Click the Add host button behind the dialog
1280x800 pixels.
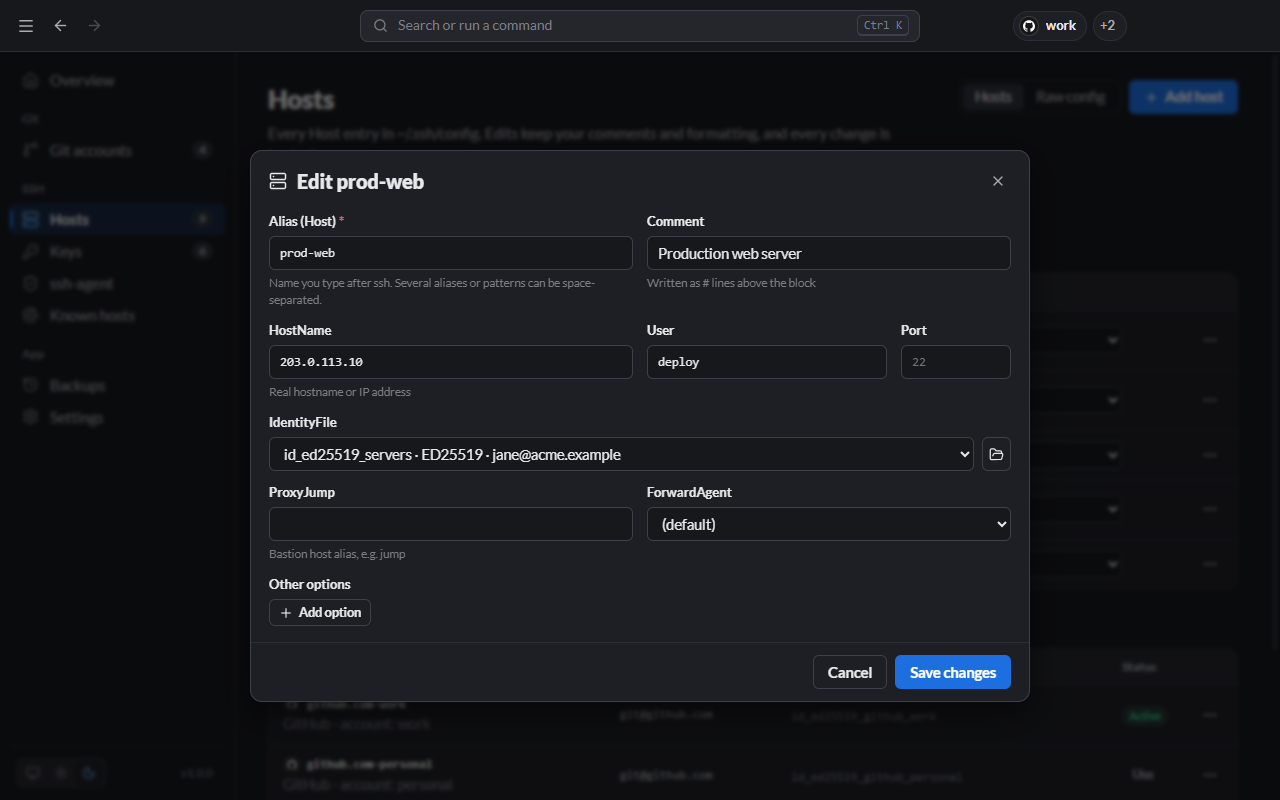click(x=1183, y=97)
